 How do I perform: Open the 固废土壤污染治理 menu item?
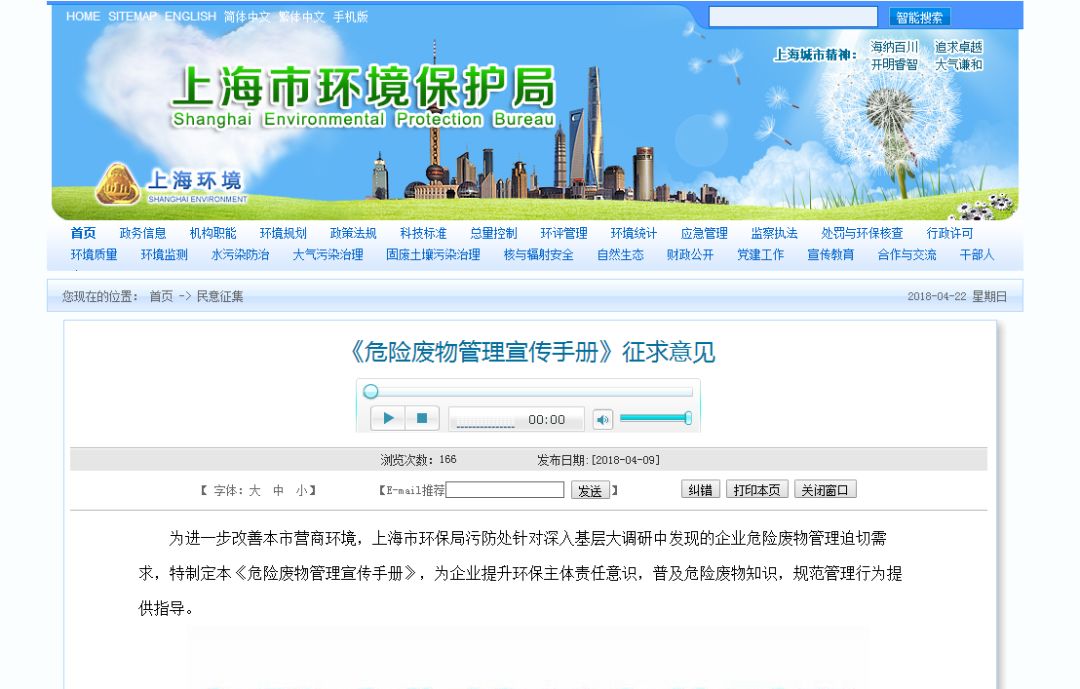433,254
